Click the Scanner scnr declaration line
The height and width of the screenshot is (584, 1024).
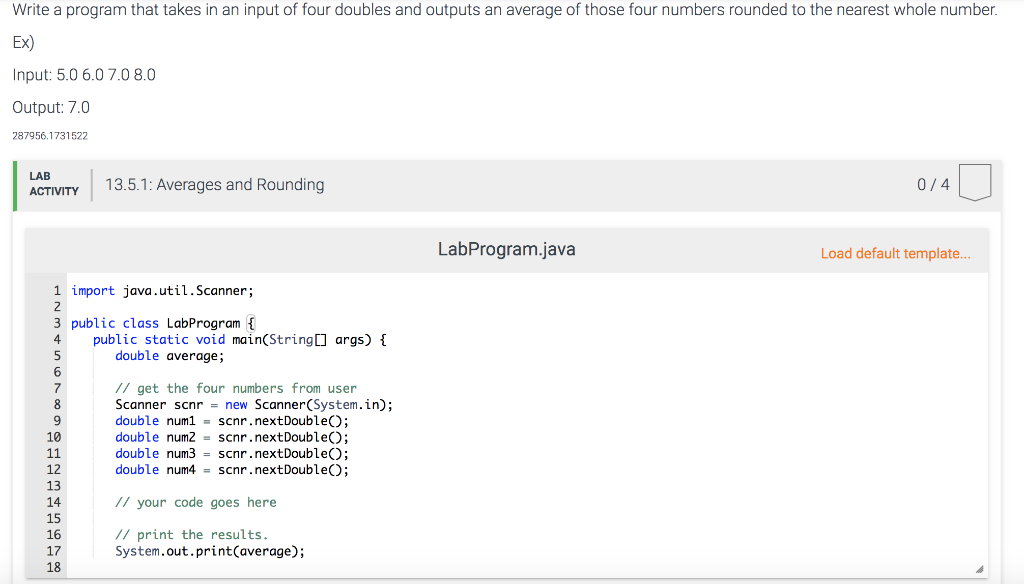coord(254,405)
